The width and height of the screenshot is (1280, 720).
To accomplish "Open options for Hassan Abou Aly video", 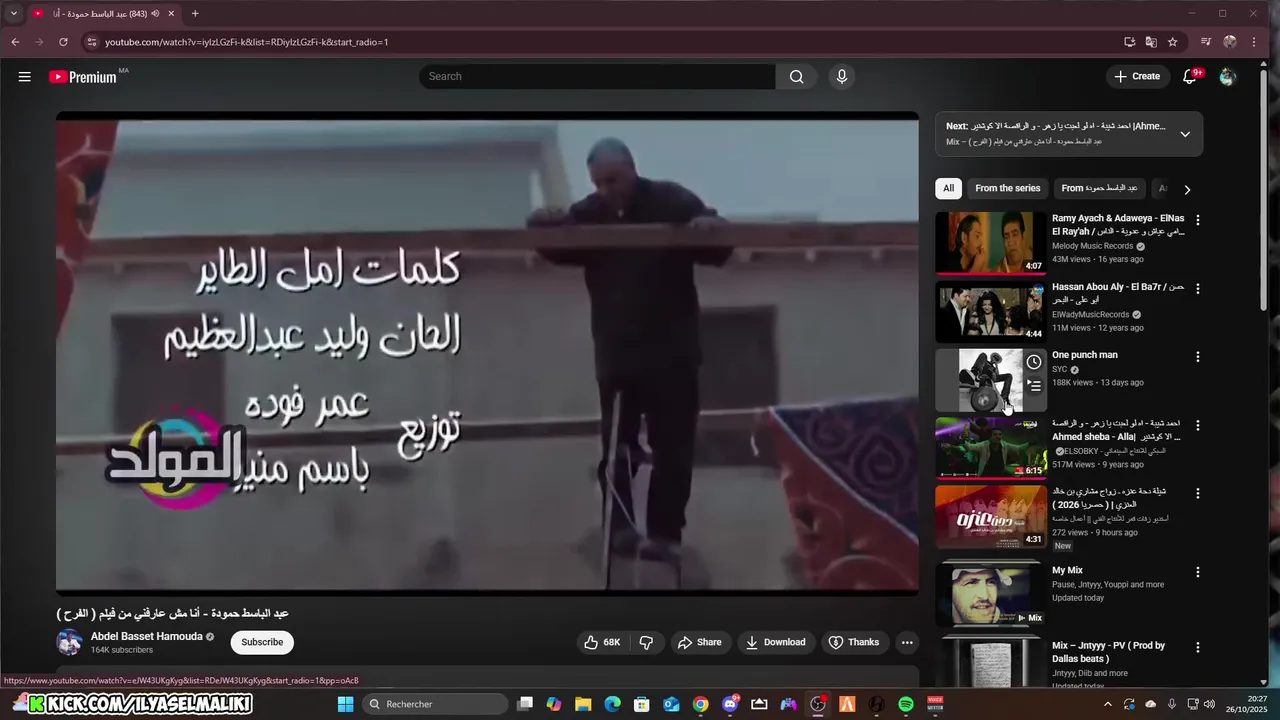I will [1197, 288].
